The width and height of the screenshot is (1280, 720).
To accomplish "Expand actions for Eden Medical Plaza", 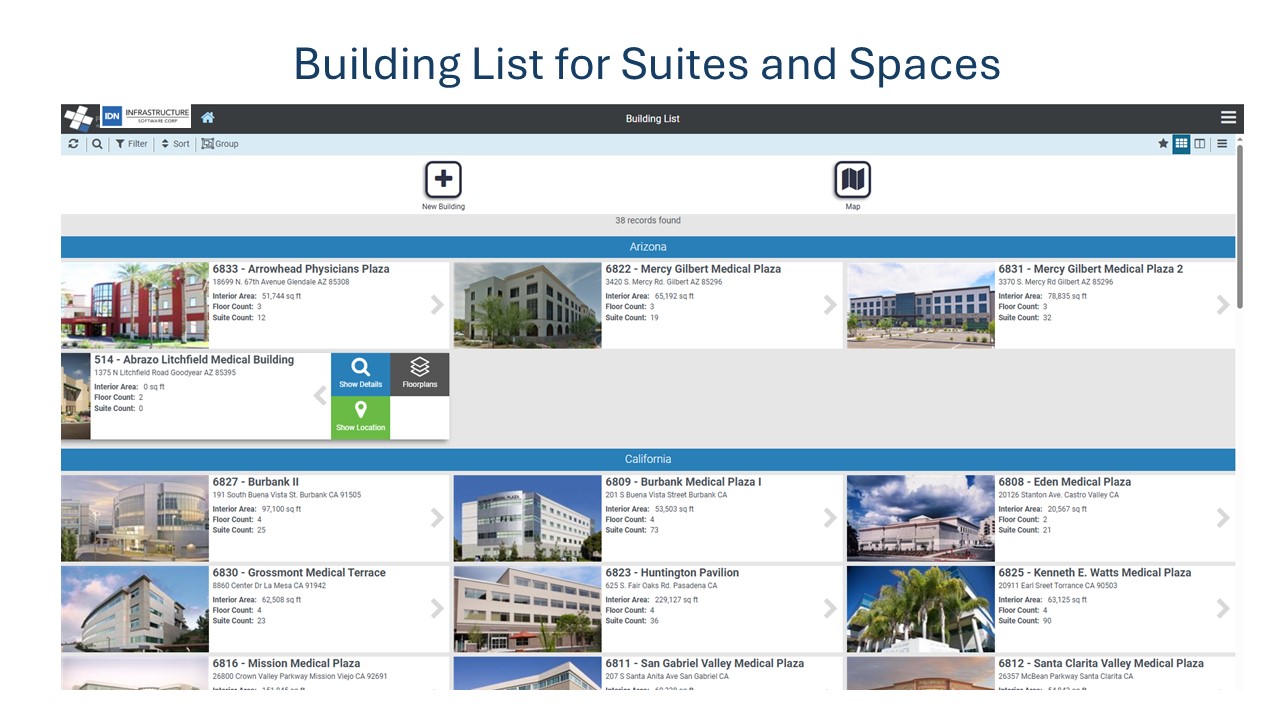I will pyautogui.click(x=1223, y=518).
